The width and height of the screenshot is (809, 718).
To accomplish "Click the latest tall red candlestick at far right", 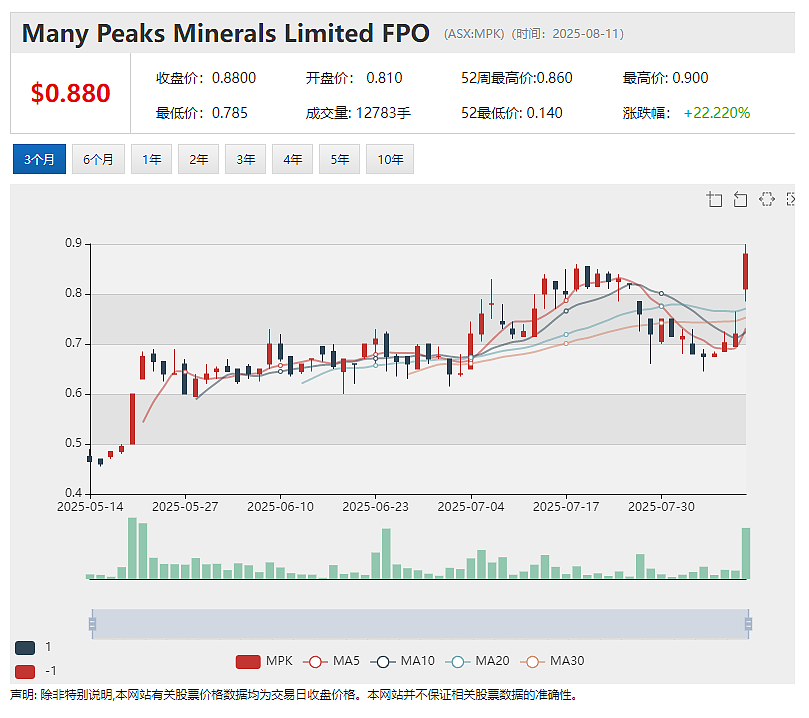I will (746, 271).
